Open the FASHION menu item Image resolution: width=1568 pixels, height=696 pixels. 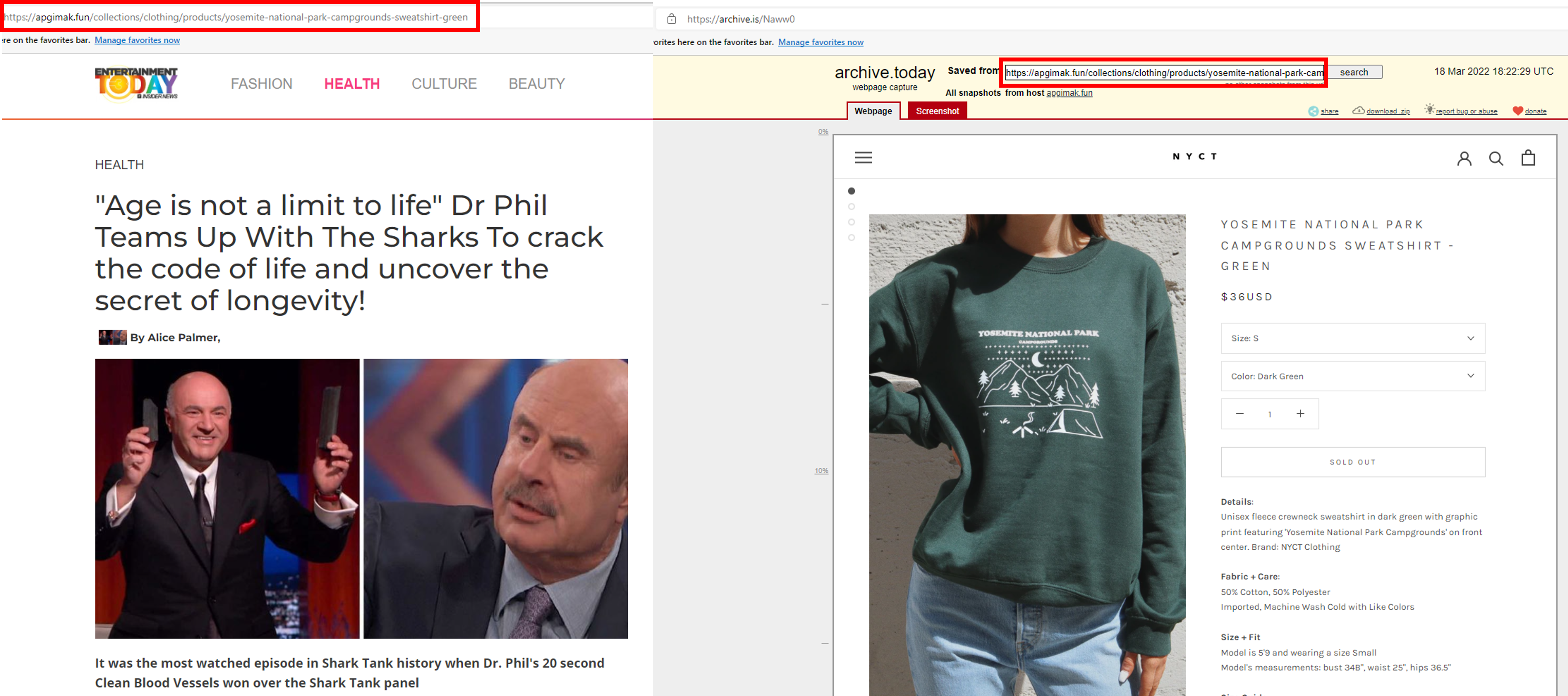[261, 84]
